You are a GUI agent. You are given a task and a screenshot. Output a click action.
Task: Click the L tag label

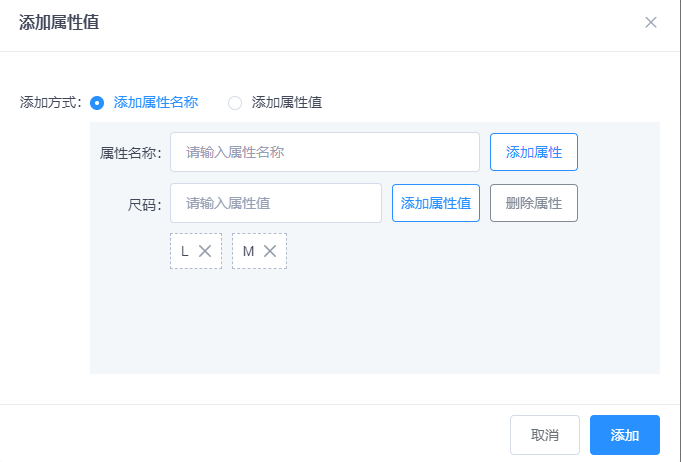(185, 251)
